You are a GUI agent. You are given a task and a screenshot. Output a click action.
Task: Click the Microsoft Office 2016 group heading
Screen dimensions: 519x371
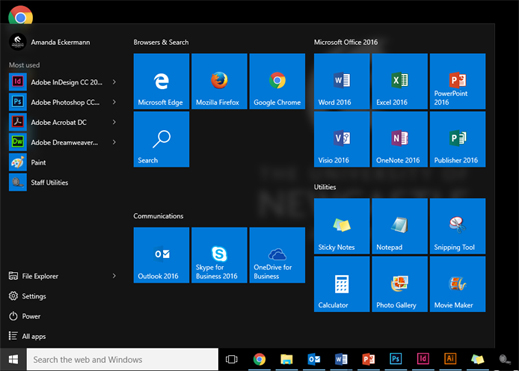pos(346,42)
